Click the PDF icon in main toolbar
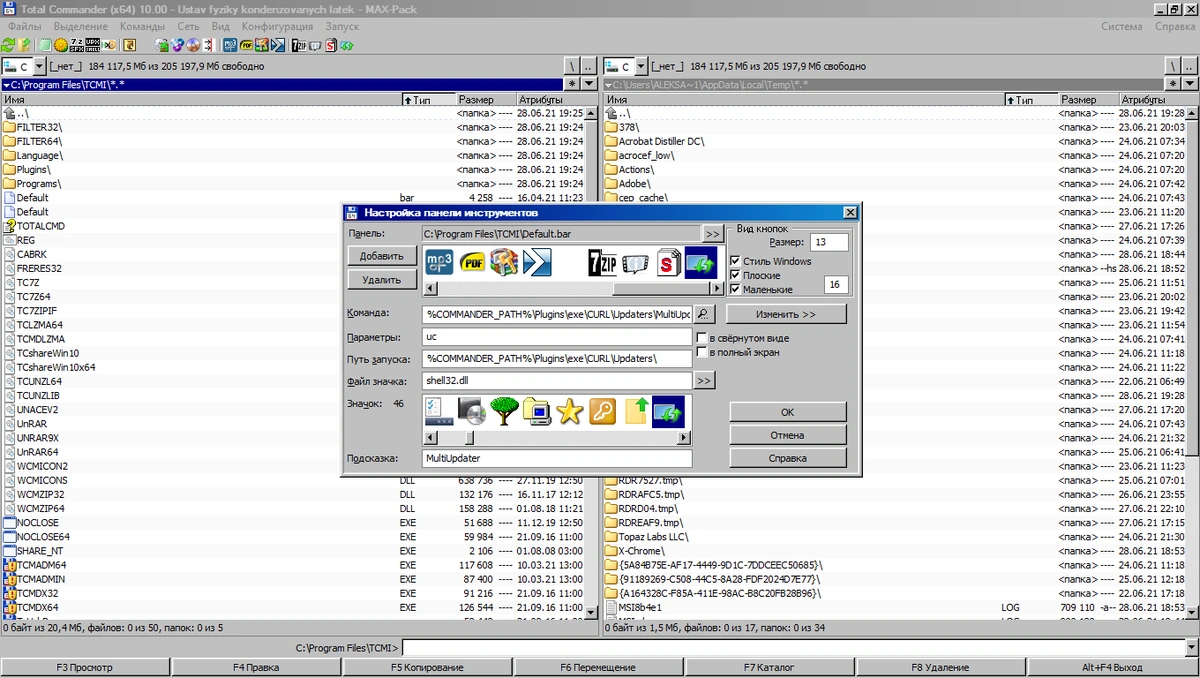1200x678 pixels. tap(245, 45)
